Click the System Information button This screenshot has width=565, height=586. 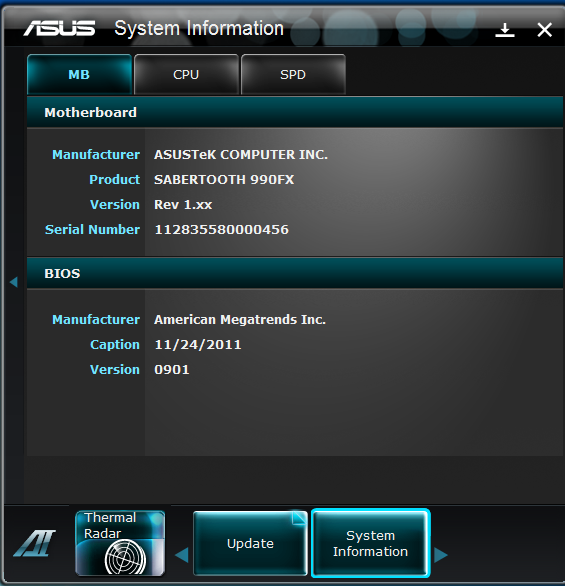(x=370, y=543)
